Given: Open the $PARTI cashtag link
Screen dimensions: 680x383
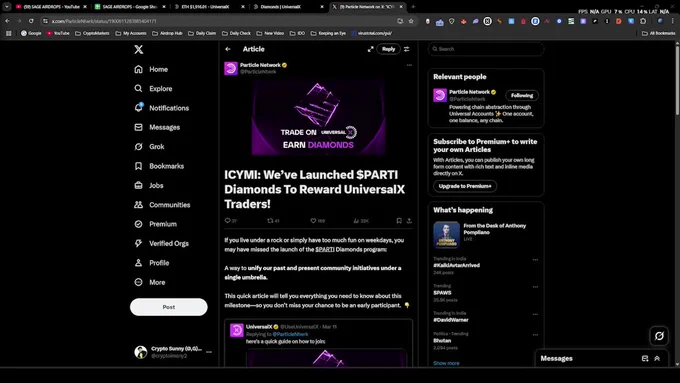Looking at the screenshot, I should click(x=325, y=249).
